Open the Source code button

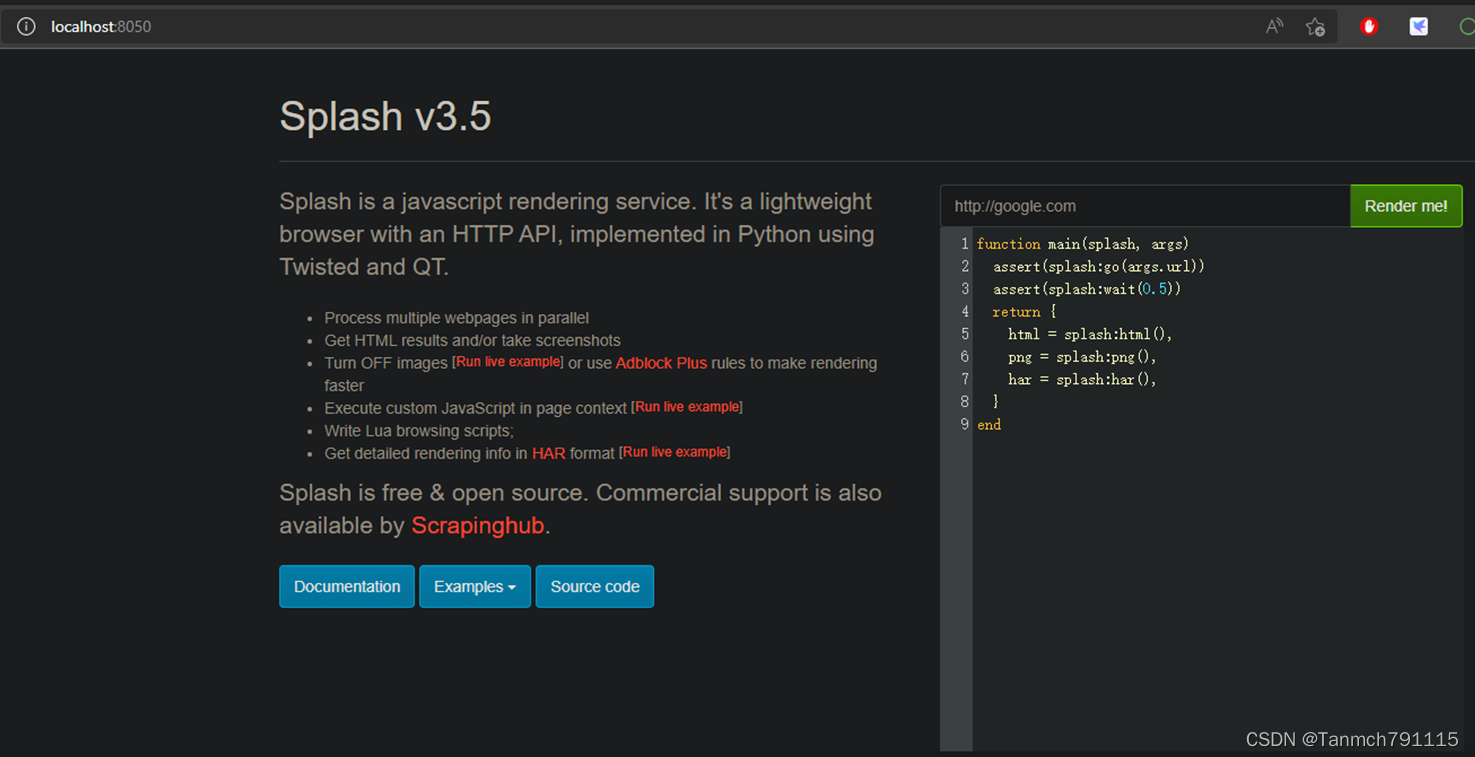(x=595, y=587)
